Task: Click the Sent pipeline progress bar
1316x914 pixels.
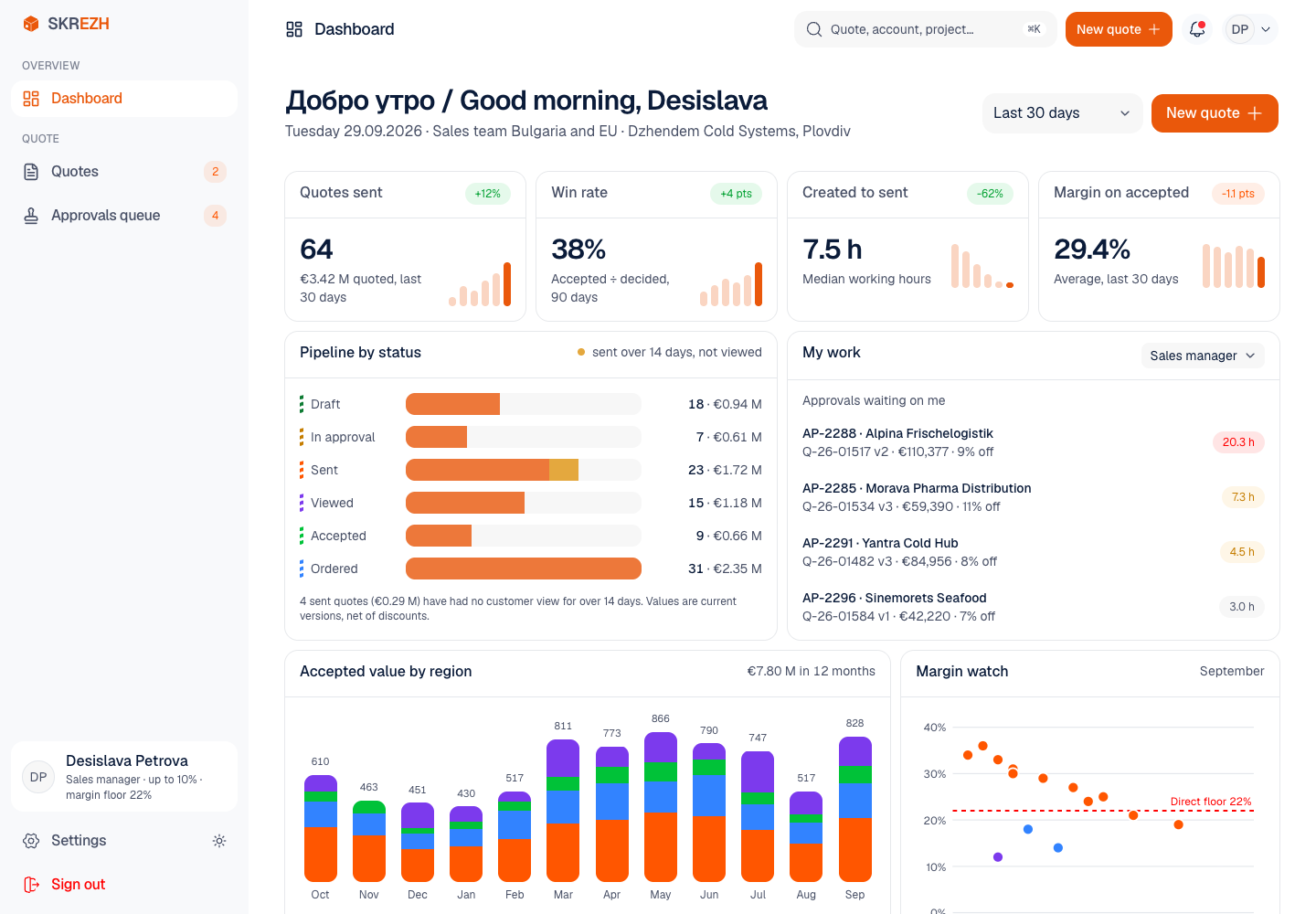Action: [524, 470]
